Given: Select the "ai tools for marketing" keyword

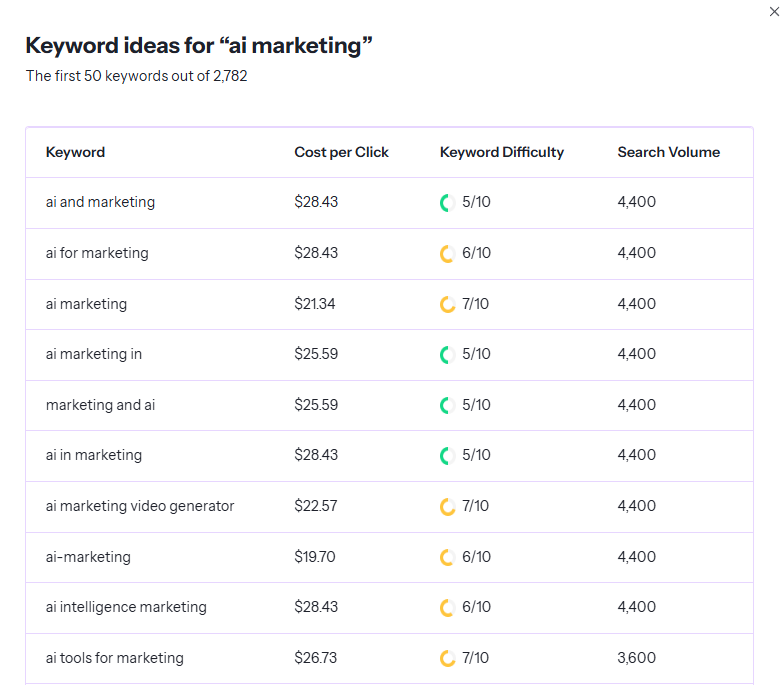Looking at the screenshot, I should [115, 658].
